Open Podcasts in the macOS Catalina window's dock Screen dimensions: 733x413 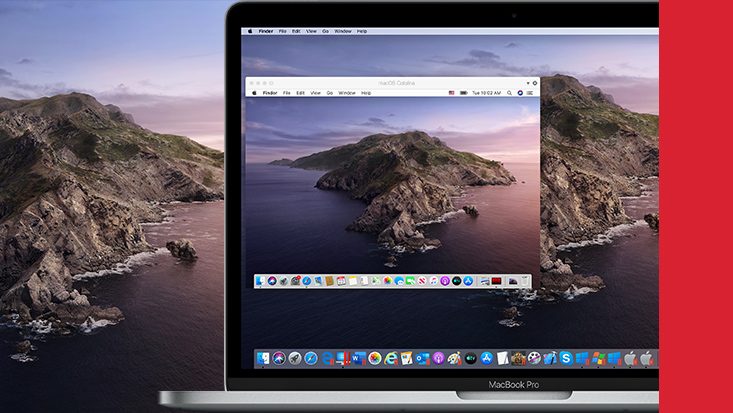coord(446,281)
